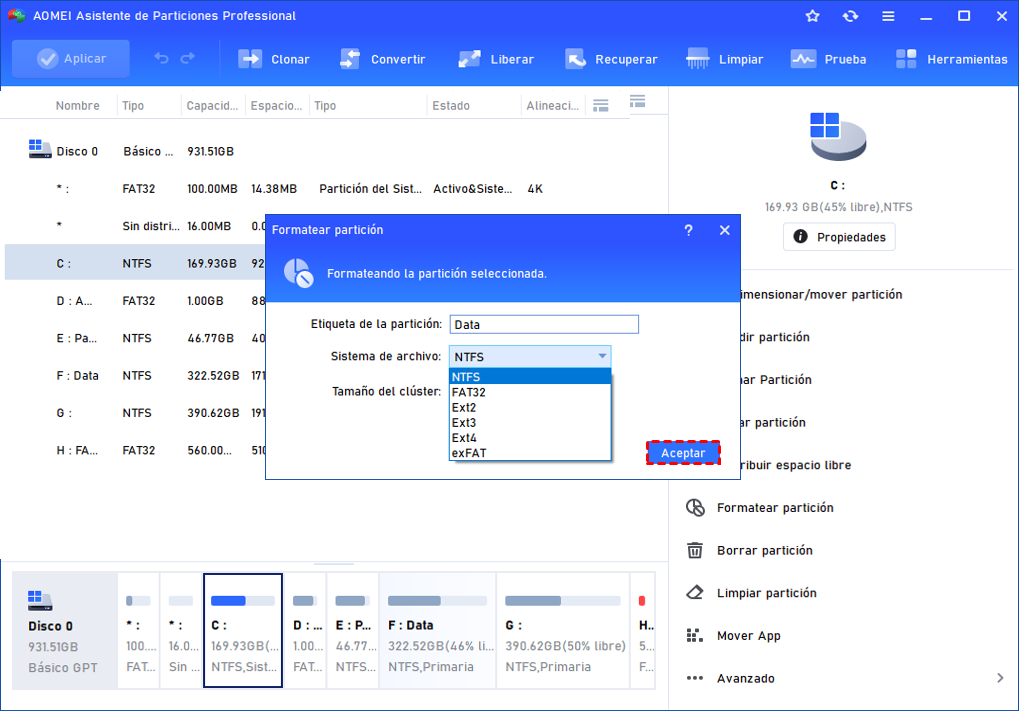Viewport: 1020px width, 712px height.
Task: Start the Limpiar tool from the toolbar
Action: coord(724,59)
